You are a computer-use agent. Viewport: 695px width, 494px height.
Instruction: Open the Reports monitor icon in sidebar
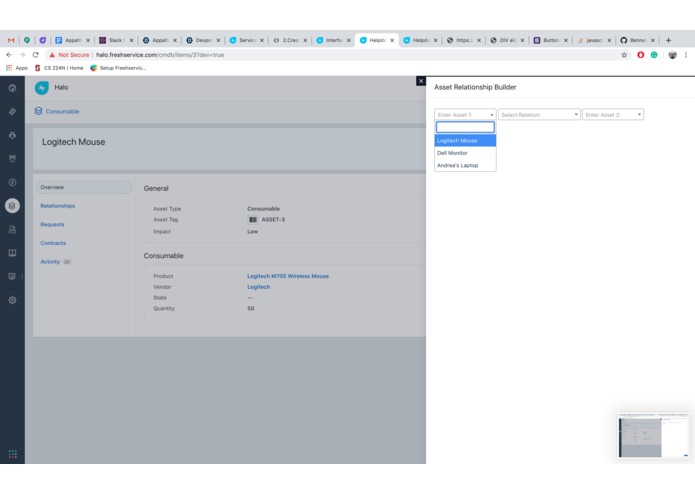[x=12, y=276]
